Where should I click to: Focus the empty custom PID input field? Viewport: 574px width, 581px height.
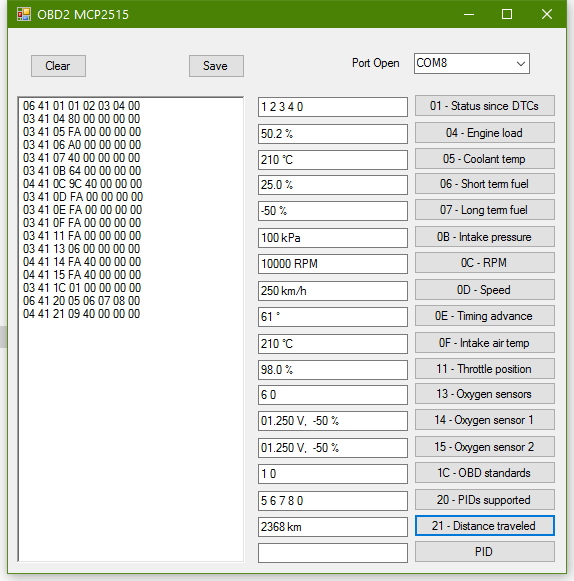click(x=333, y=553)
